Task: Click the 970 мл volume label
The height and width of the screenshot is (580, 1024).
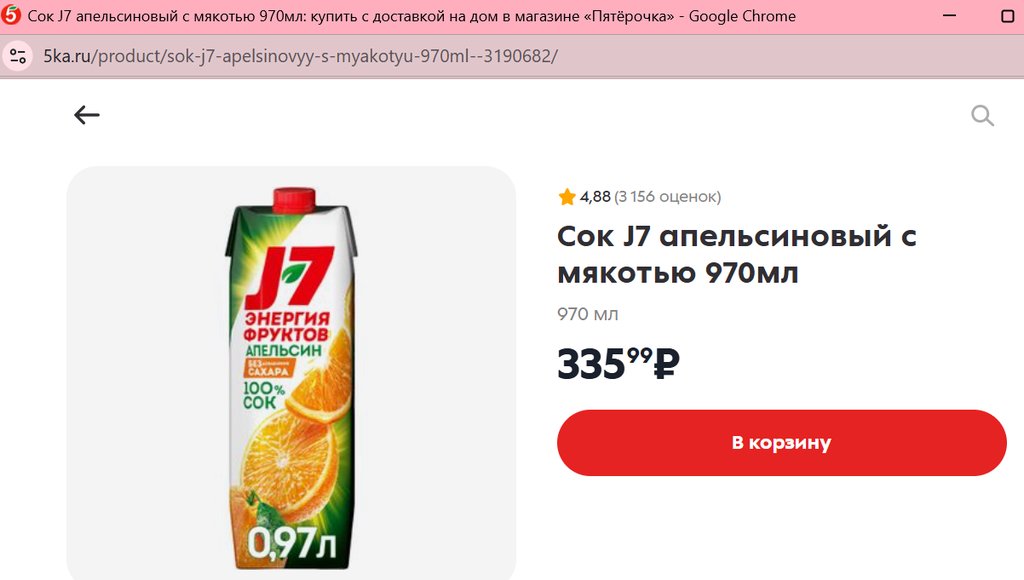Action: point(588,314)
